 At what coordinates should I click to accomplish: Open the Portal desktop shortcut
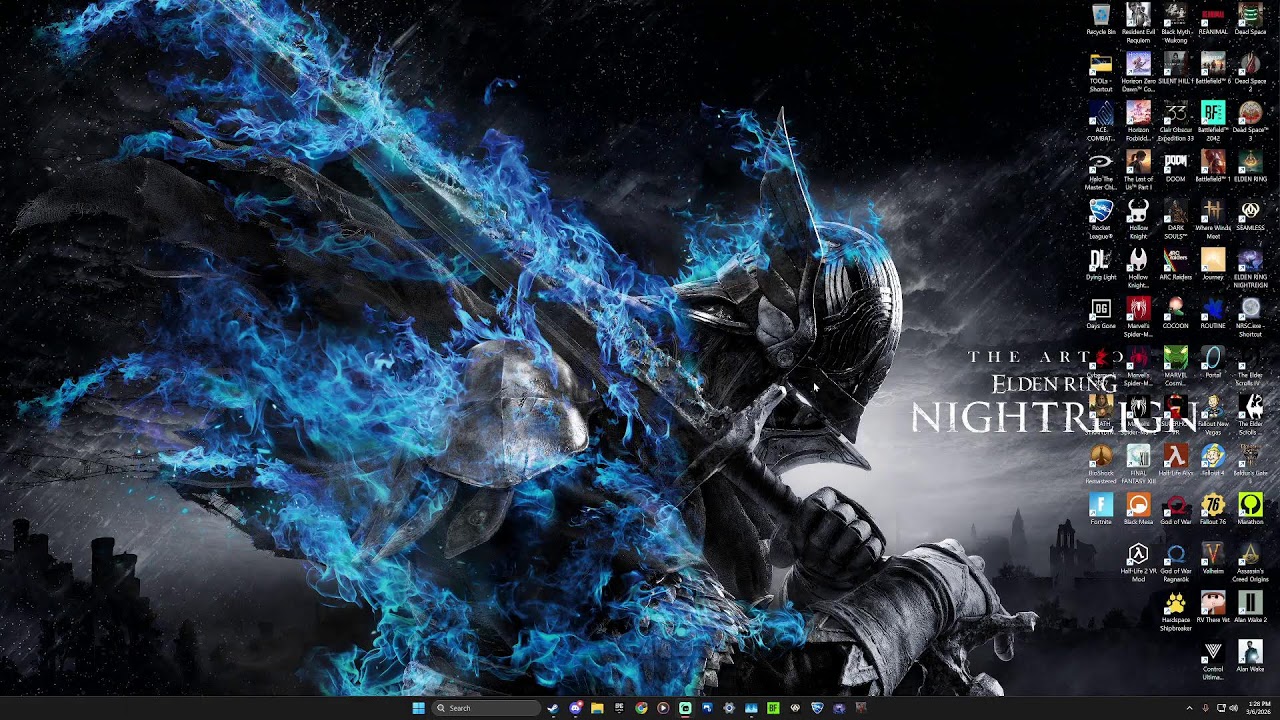[1213, 362]
